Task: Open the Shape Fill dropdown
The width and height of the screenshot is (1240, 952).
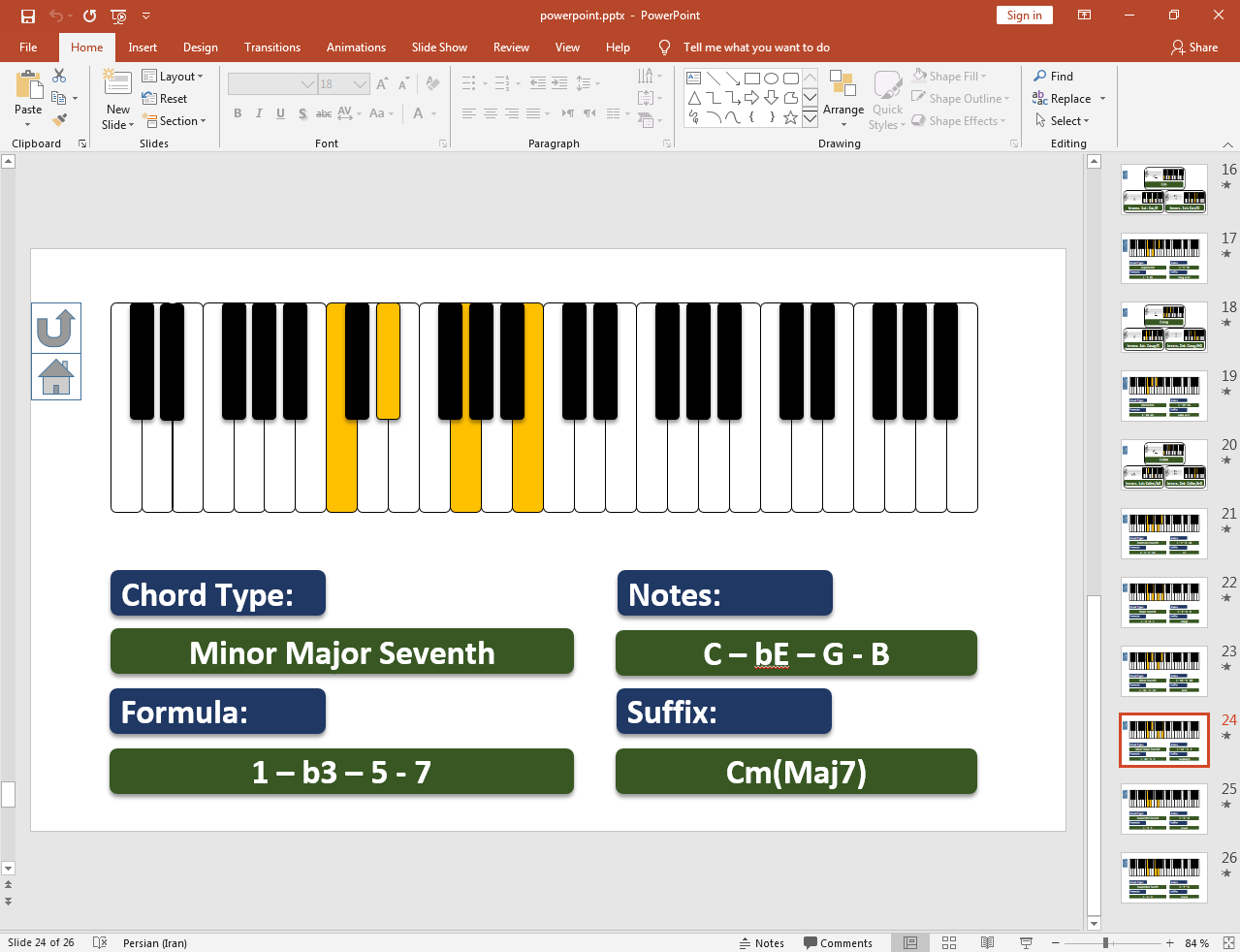Action: pyautogui.click(x=950, y=77)
